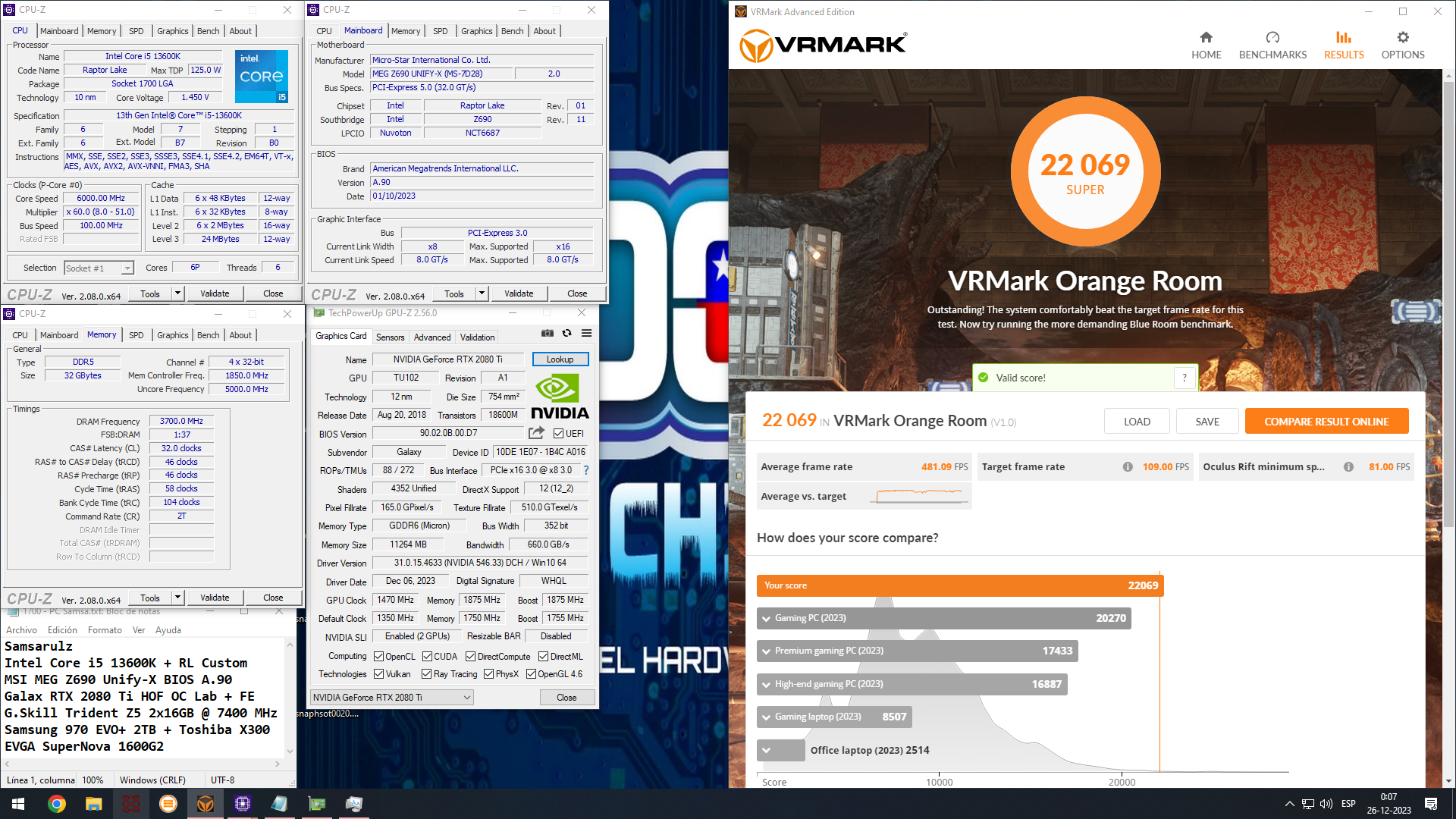Screen dimensions: 1456x819
Task: Open the GPU-Z hamburger menu
Action: 586,333
